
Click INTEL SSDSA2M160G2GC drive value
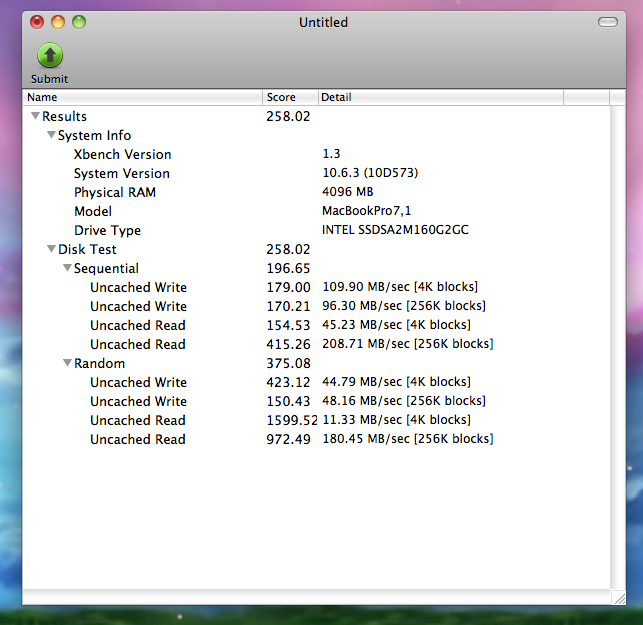point(395,230)
